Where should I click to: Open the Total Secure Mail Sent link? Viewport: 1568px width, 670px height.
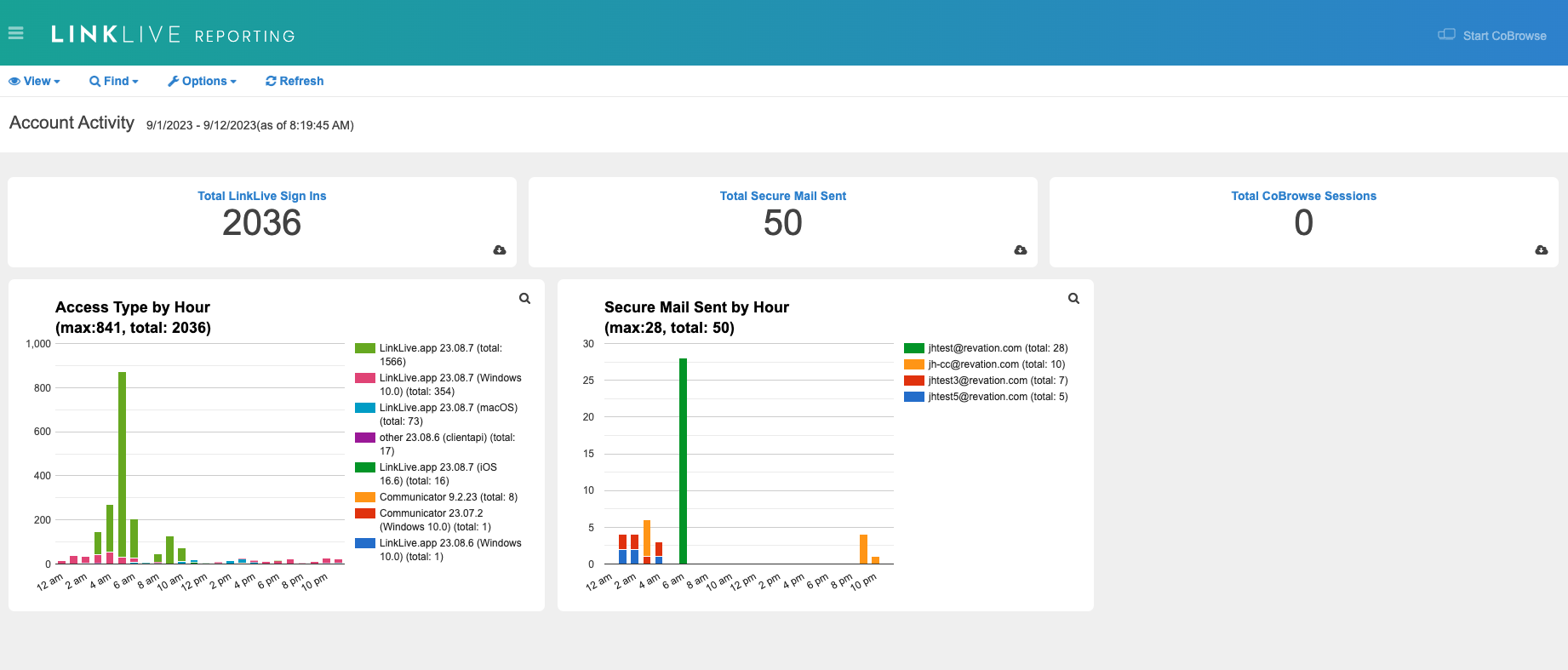coord(783,196)
